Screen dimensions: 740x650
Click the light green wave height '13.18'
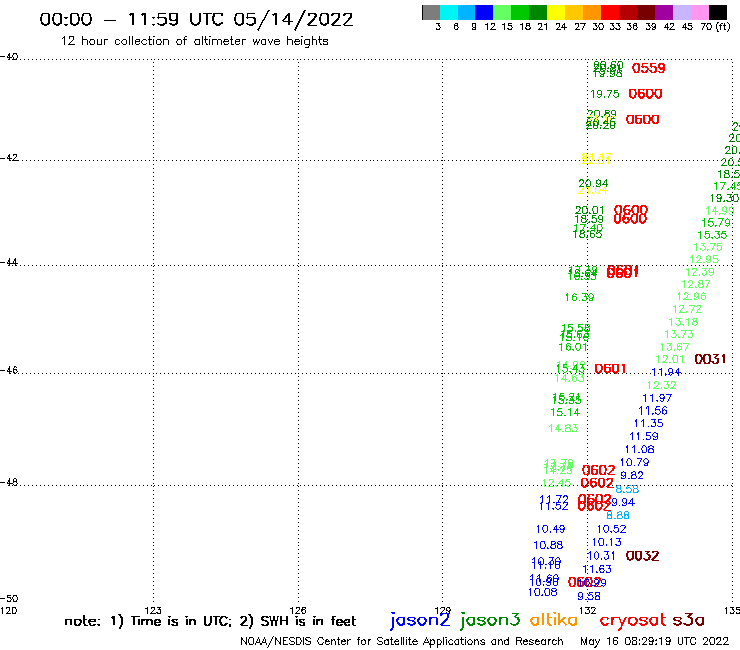tap(683, 322)
